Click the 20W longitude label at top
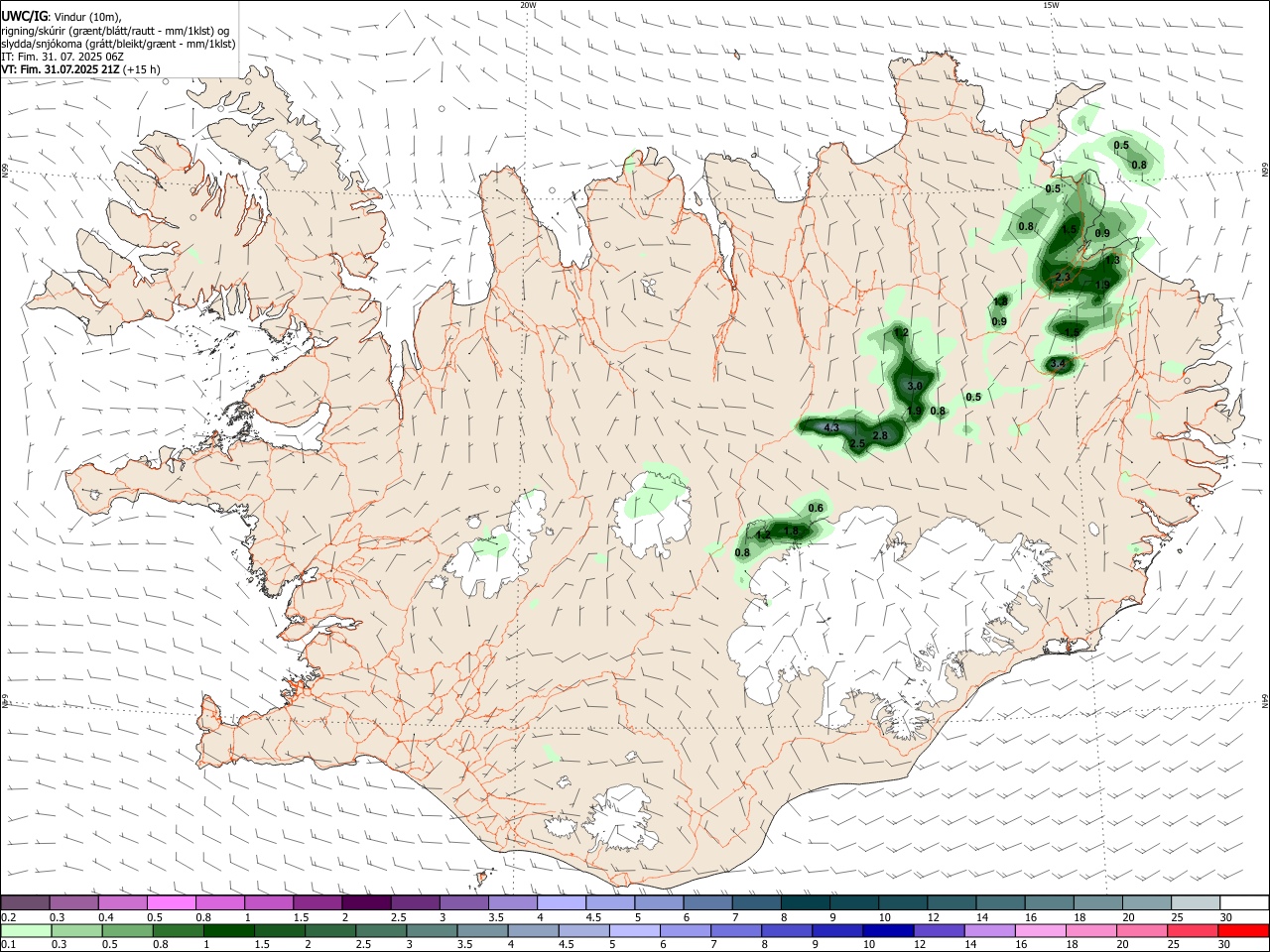 pyautogui.click(x=528, y=5)
